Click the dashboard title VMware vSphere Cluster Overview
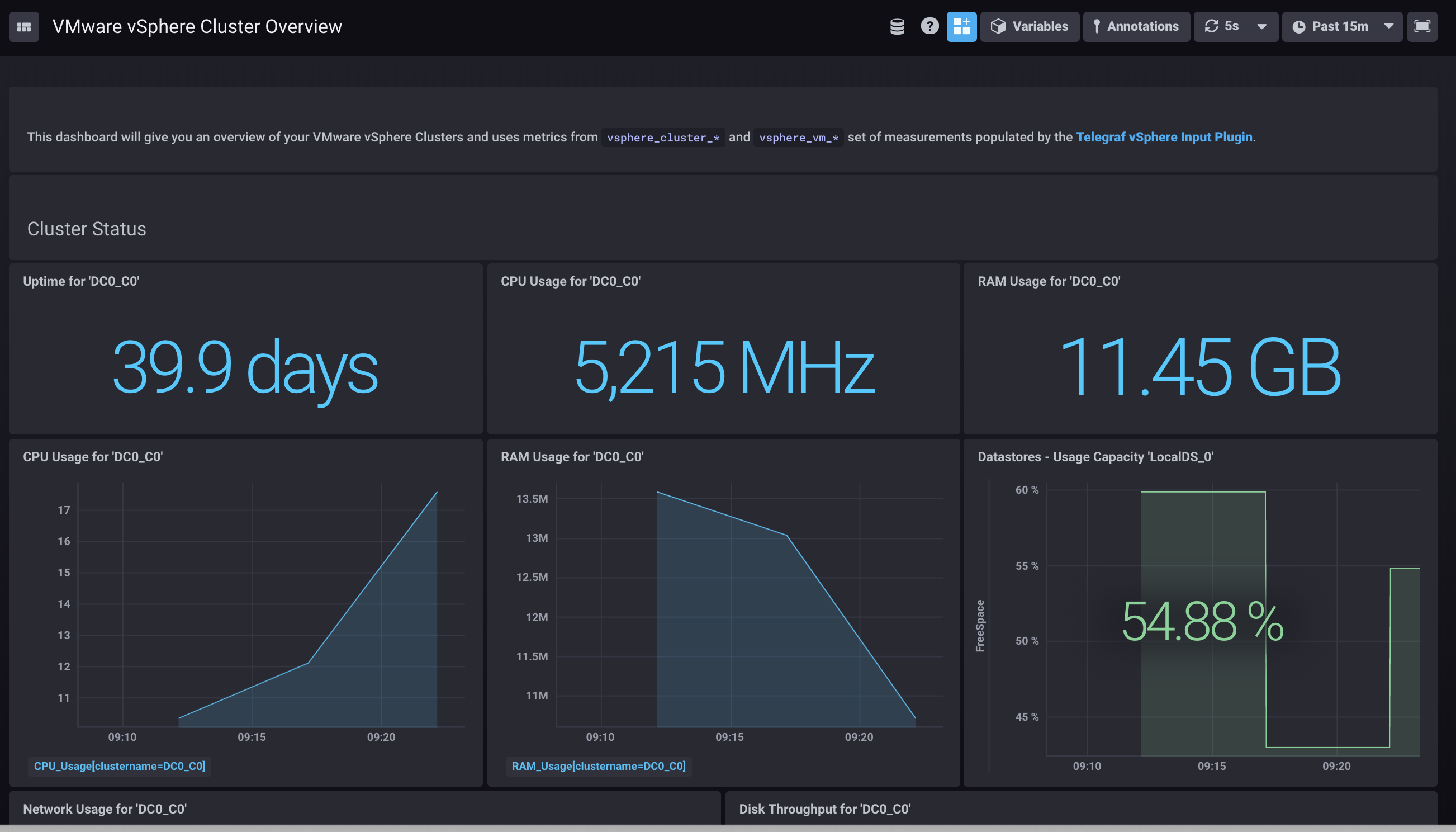This screenshot has width=1456, height=832. 197,26
